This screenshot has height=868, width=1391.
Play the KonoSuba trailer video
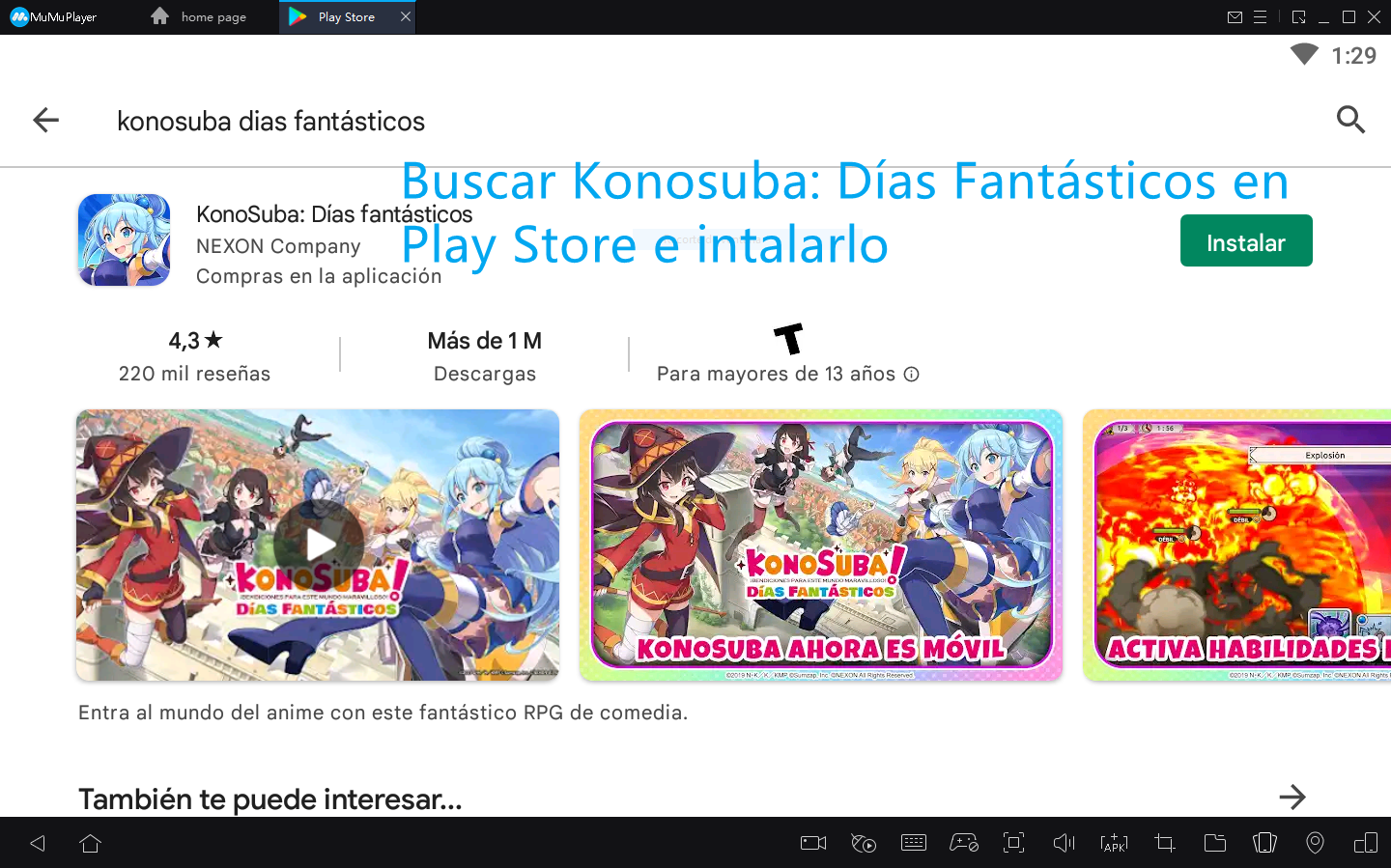click(x=318, y=545)
